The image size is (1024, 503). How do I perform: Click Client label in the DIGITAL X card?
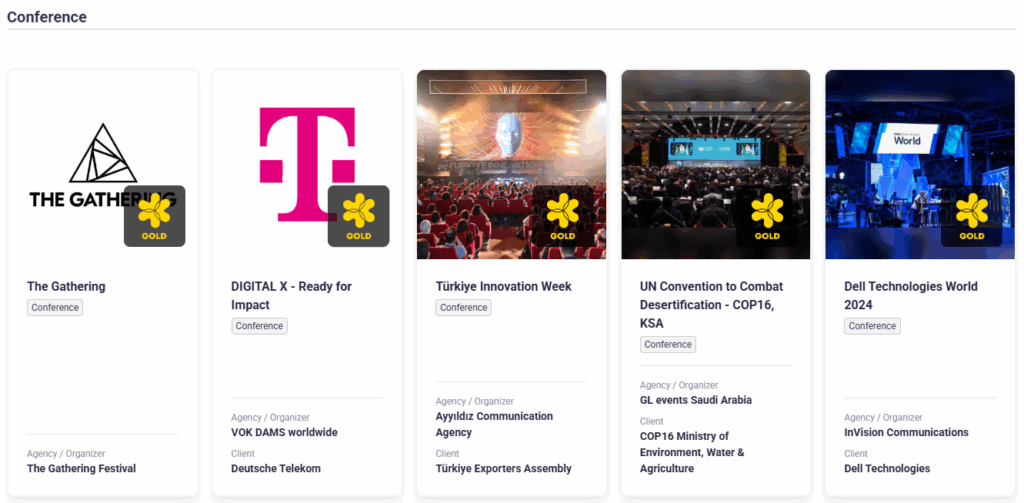(243, 453)
